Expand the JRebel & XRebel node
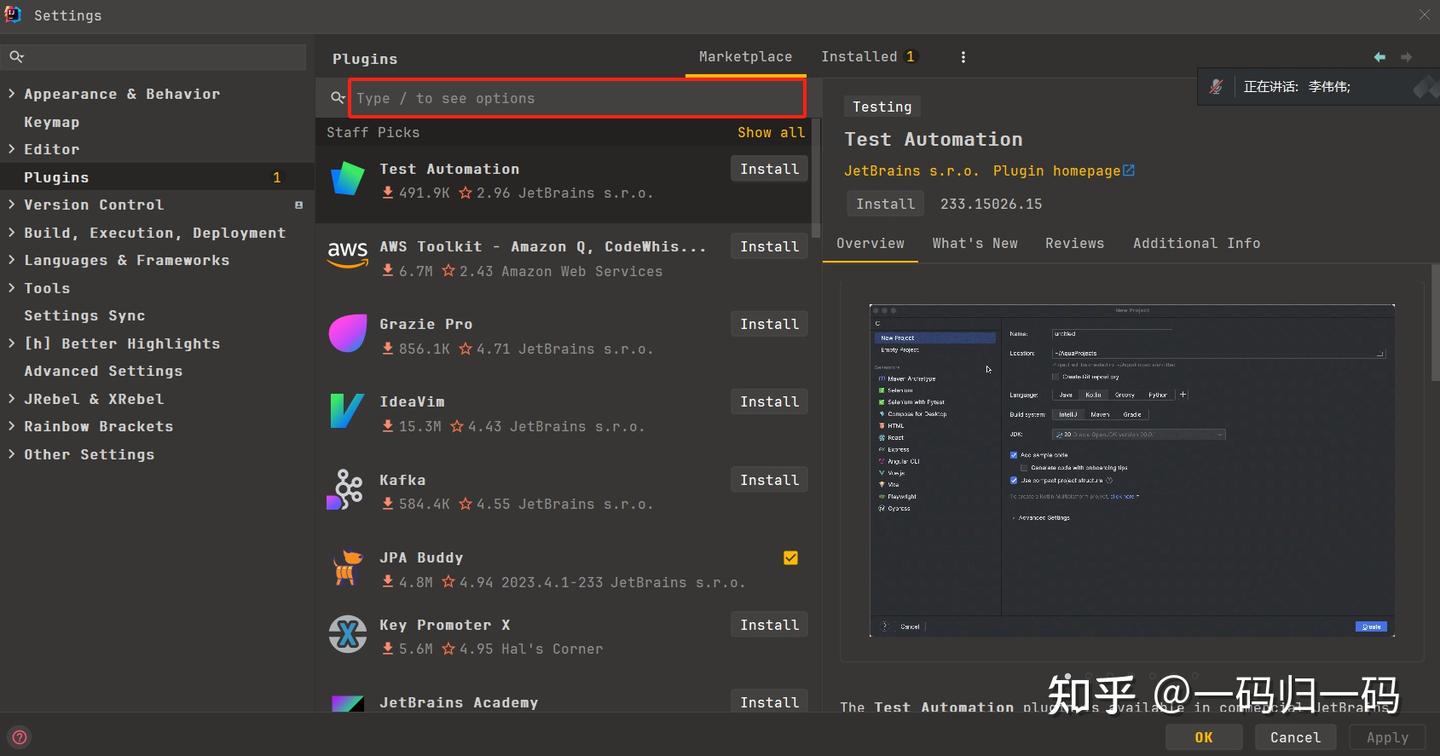 coord(11,399)
